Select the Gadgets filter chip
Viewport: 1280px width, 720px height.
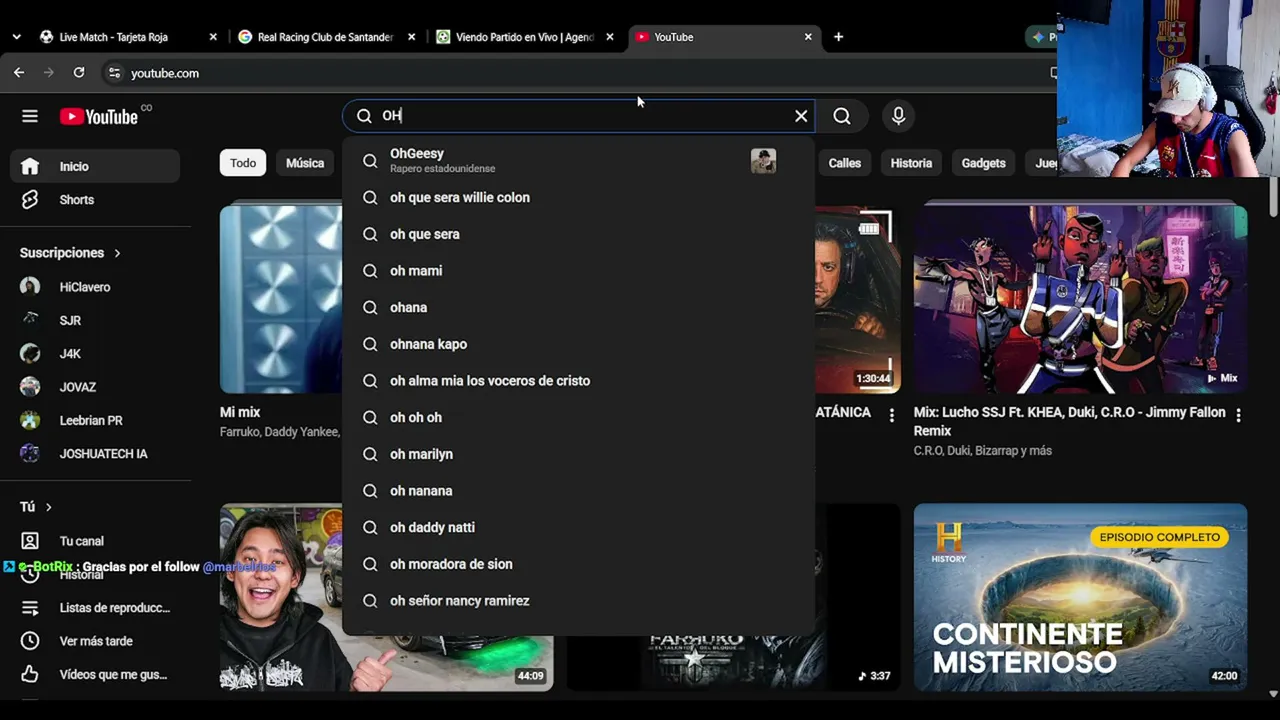tap(983, 163)
